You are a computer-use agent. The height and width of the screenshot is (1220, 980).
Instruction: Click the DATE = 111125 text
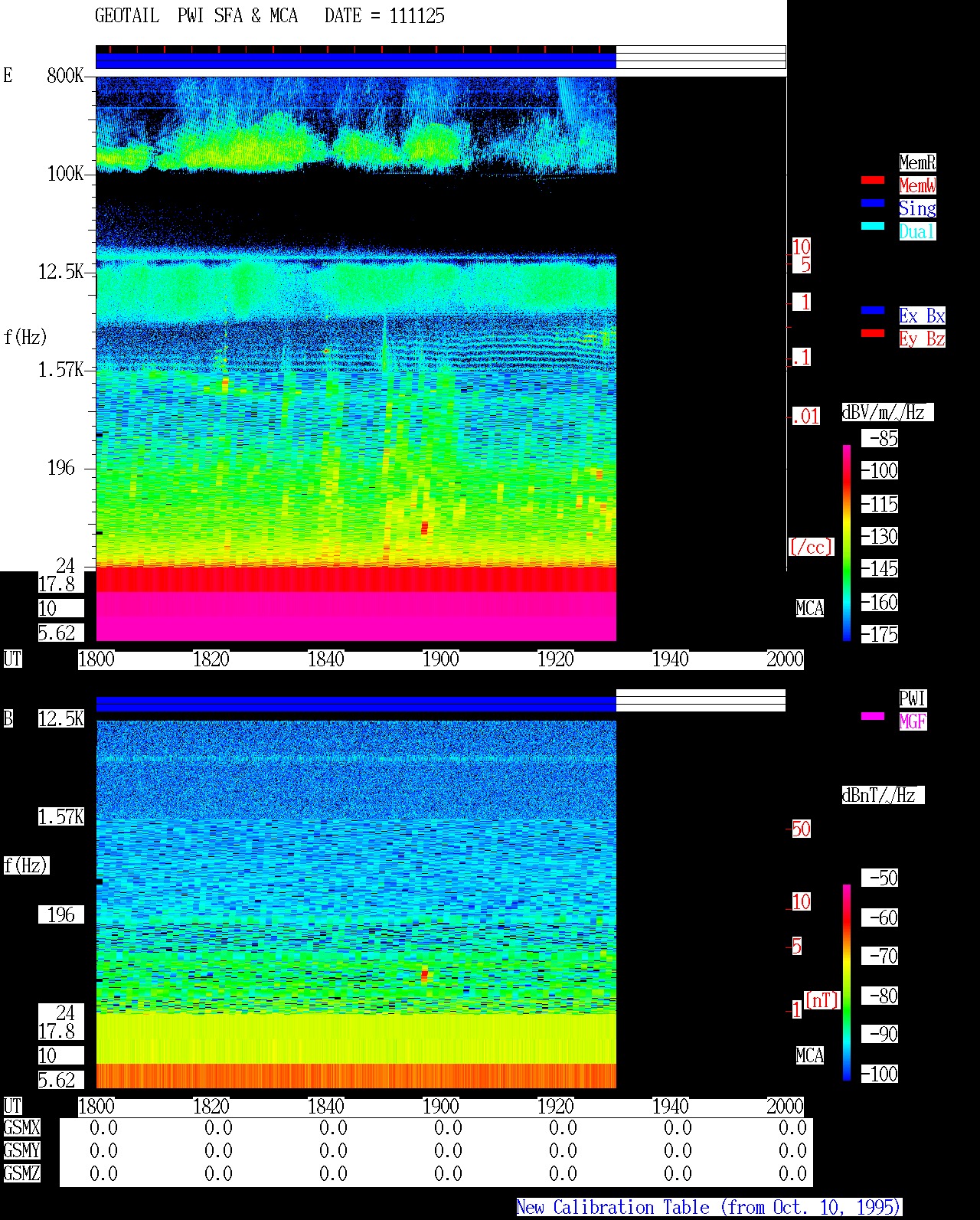coord(384,16)
